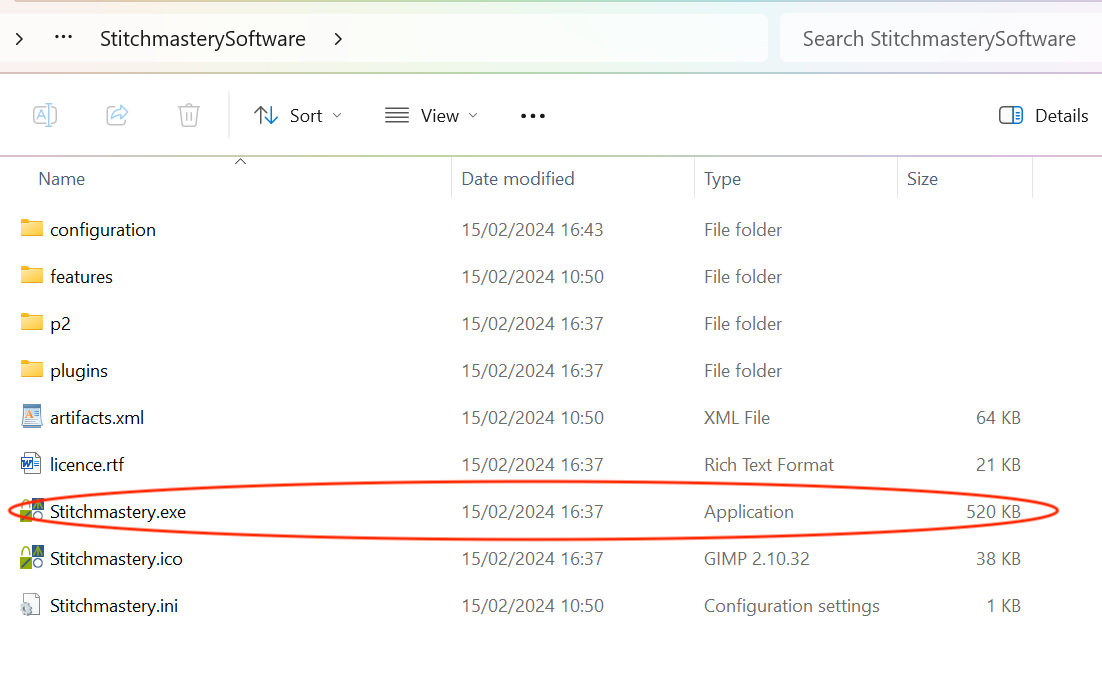Sort by the Size column header
This screenshot has height=700, width=1102.
922,179
